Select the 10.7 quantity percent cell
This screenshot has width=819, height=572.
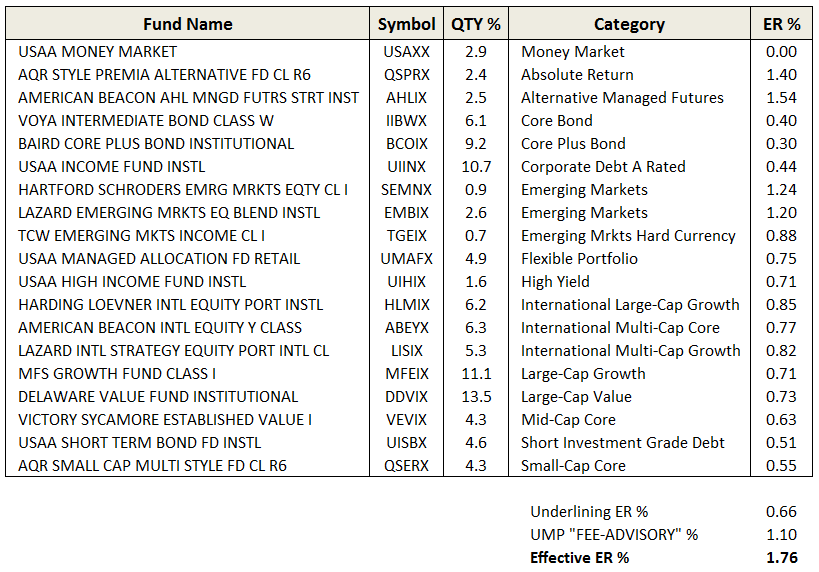coord(476,167)
